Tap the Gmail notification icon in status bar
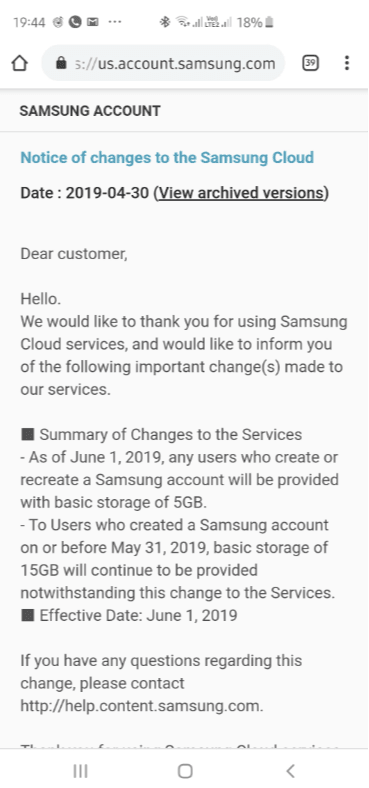The height and width of the screenshot is (788, 369). (93, 22)
